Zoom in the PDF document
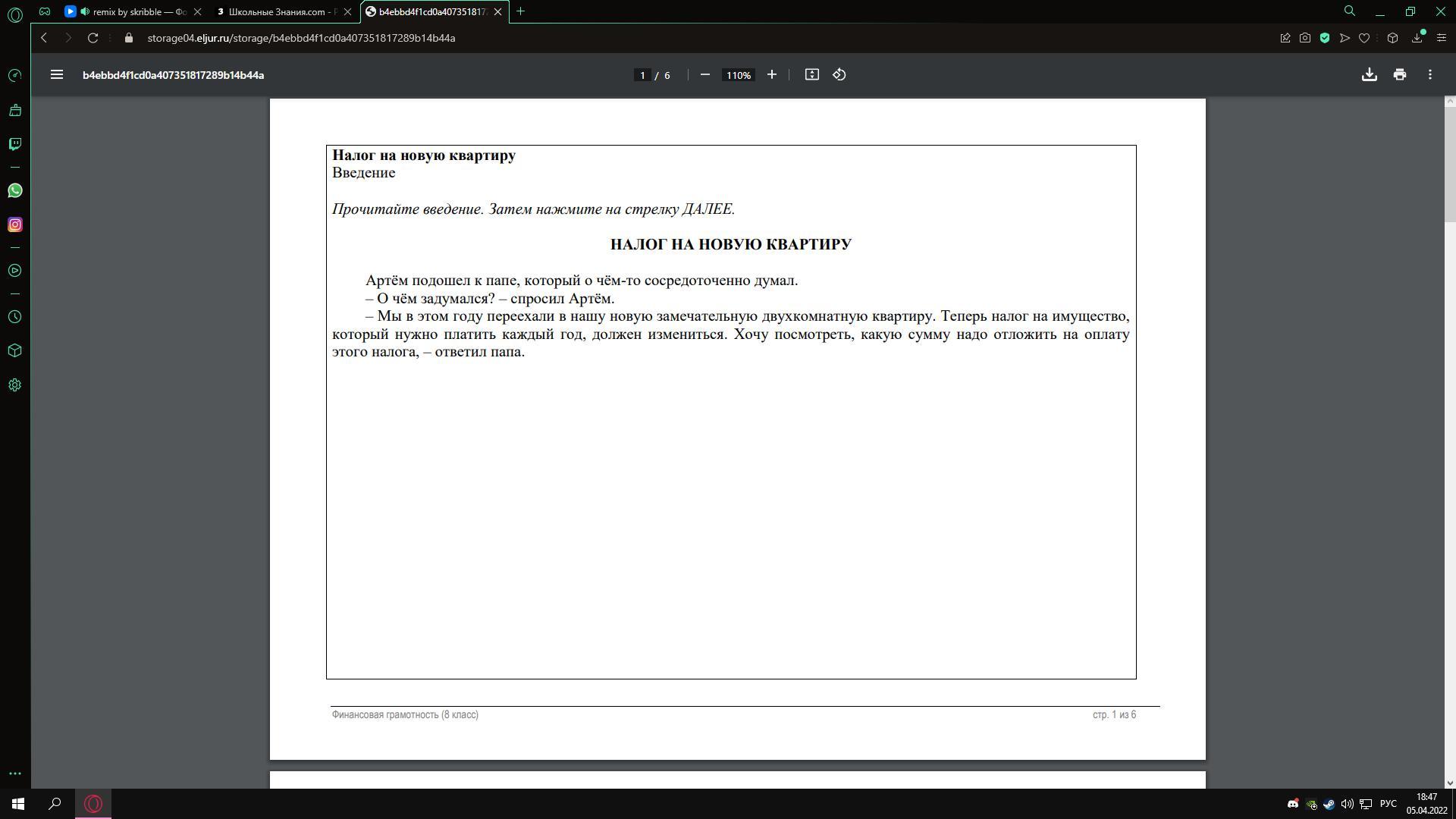Image resolution: width=1456 pixels, height=819 pixels. coord(772,74)
